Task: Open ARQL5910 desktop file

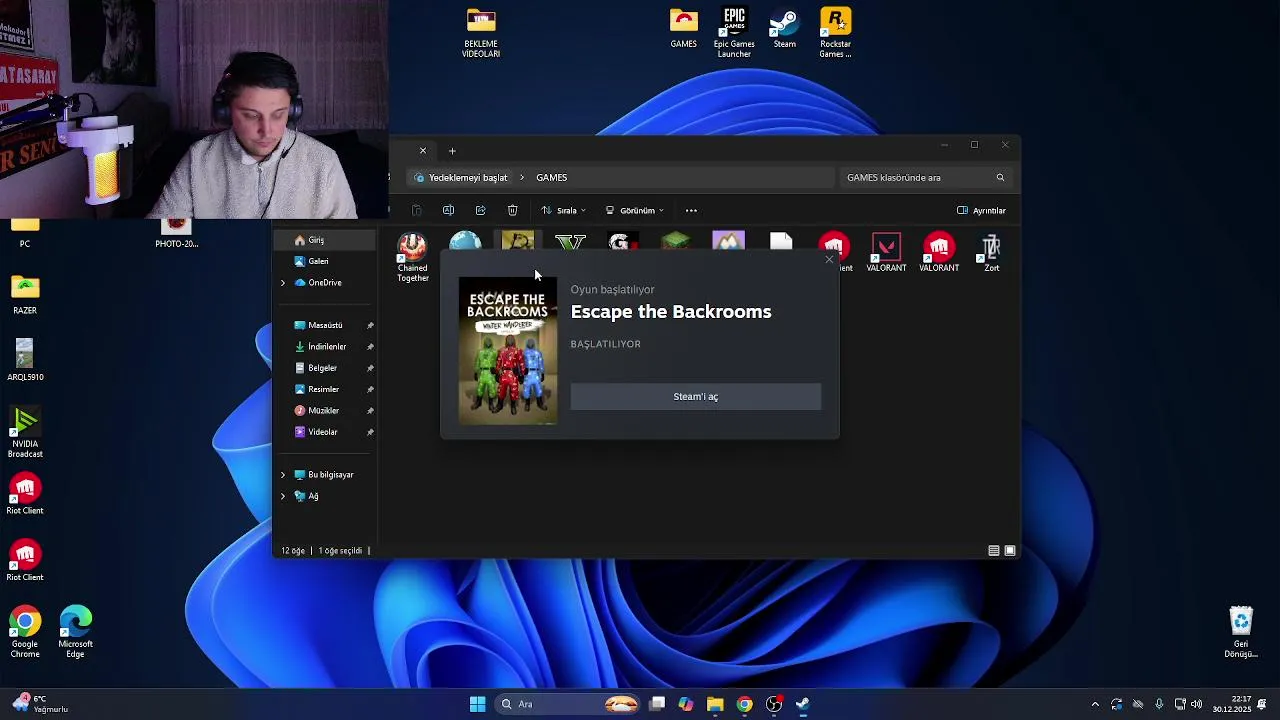Action: (x=25, y=361)
